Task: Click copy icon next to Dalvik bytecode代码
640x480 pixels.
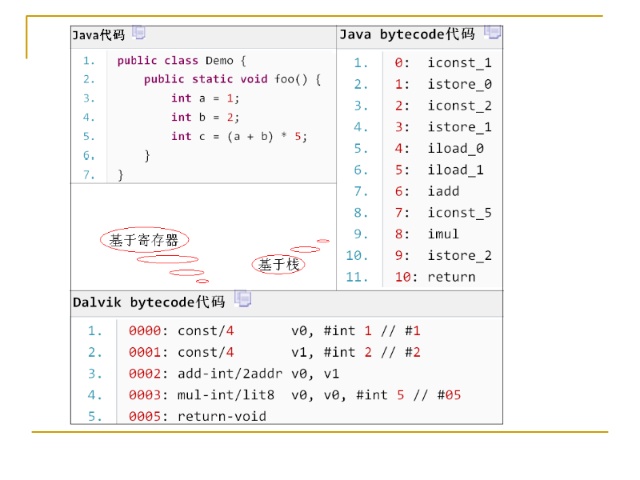Action: [x=242, y=300]
